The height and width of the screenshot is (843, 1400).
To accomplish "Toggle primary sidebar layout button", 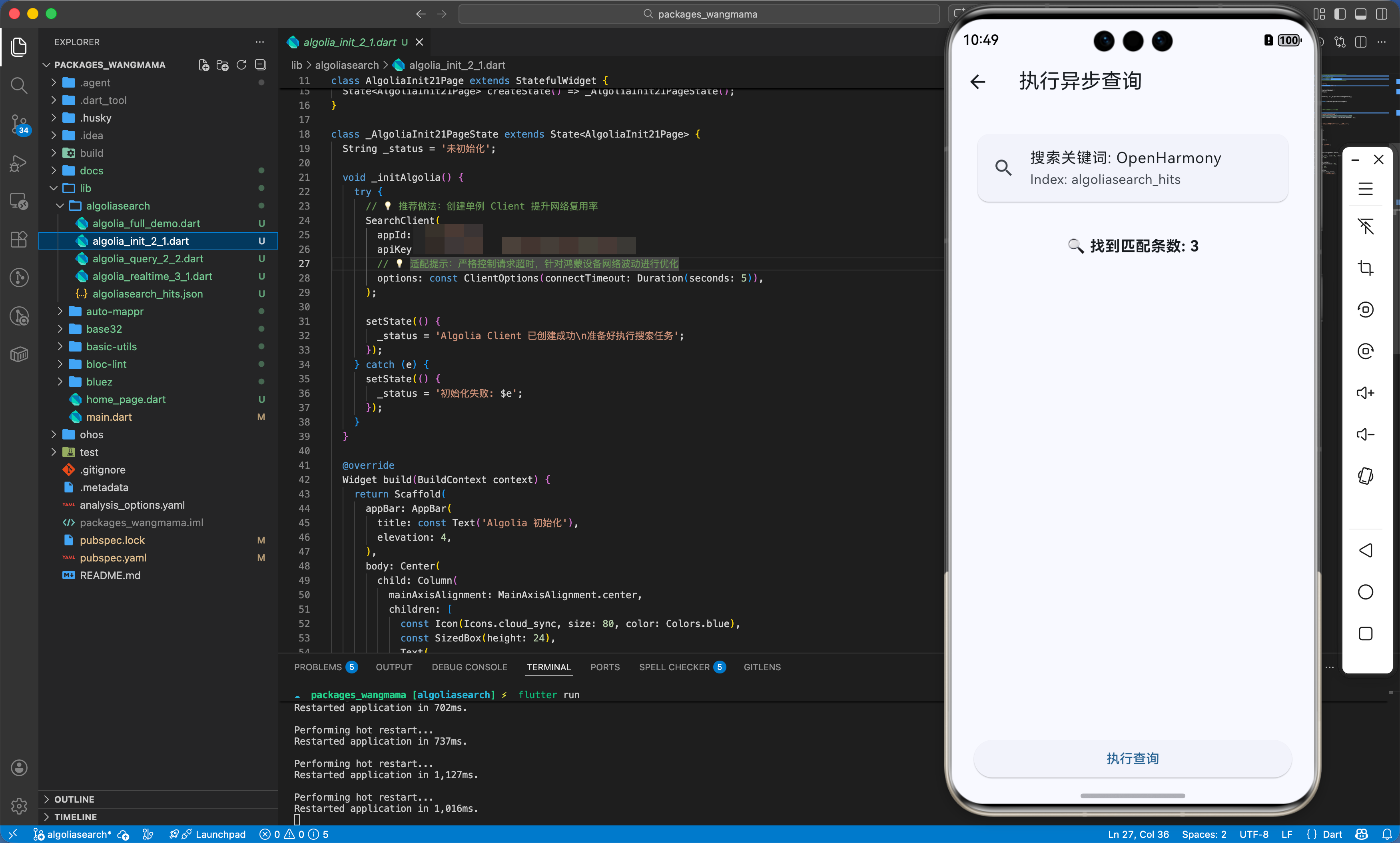I will pos(1340,14).
